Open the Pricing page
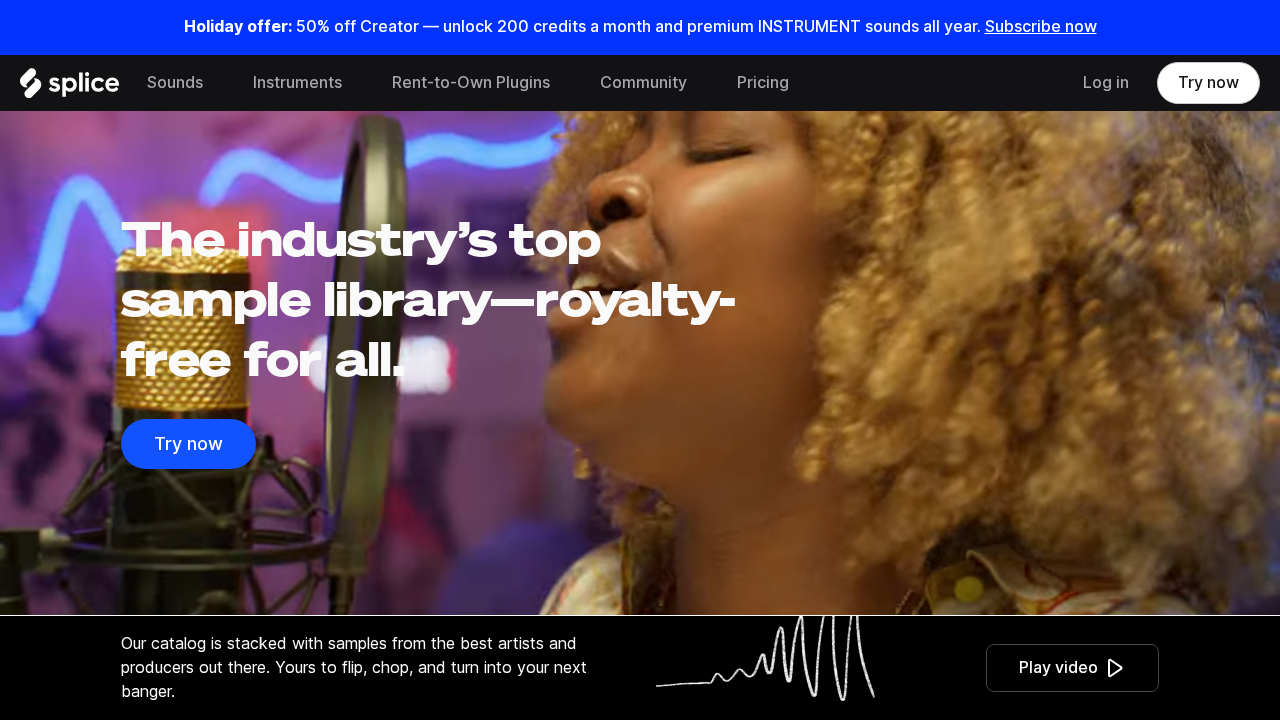 [763, 83]
